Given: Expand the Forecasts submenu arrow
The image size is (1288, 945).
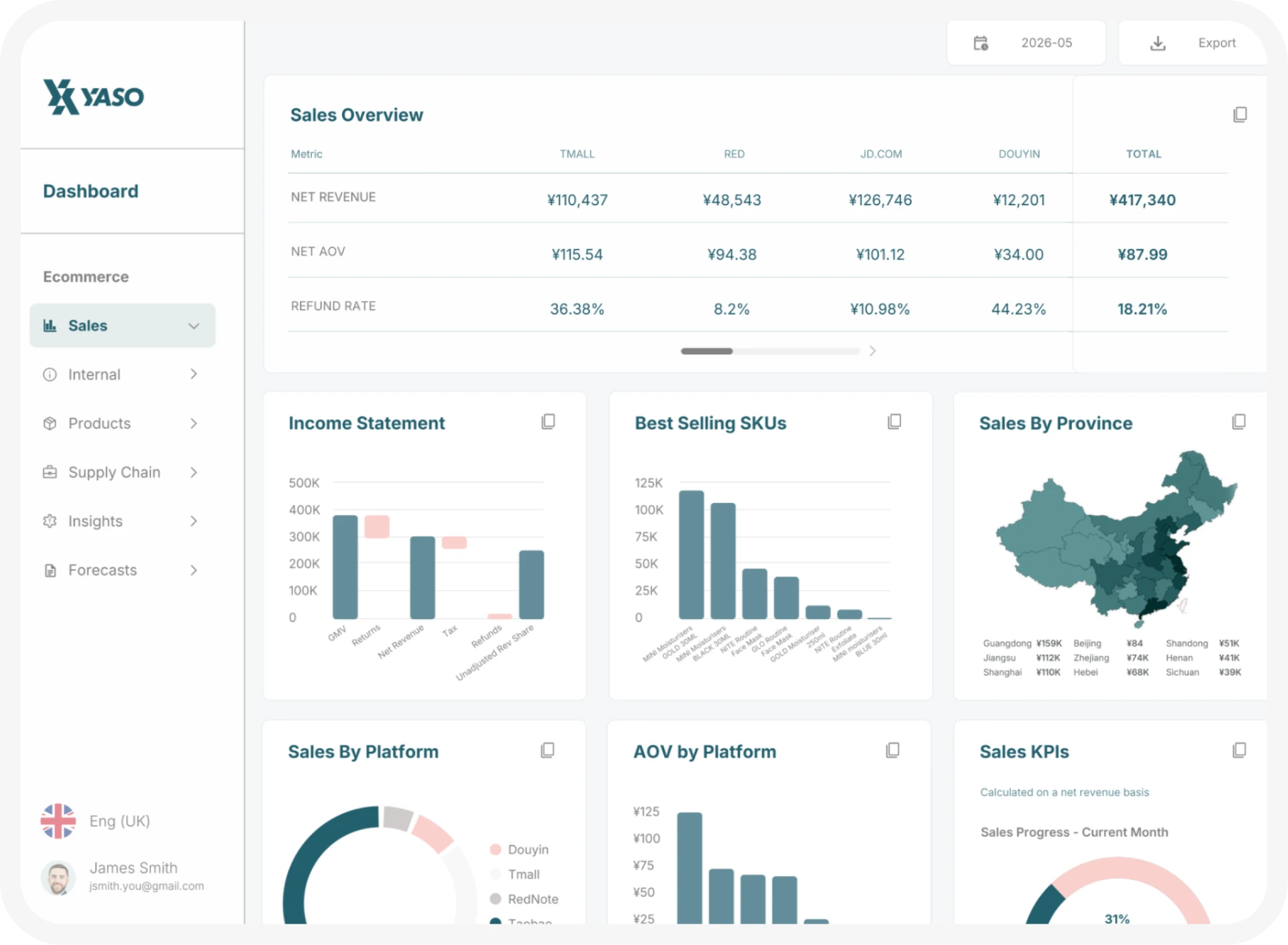Looking at the screenshot, I should coord(194,570).
